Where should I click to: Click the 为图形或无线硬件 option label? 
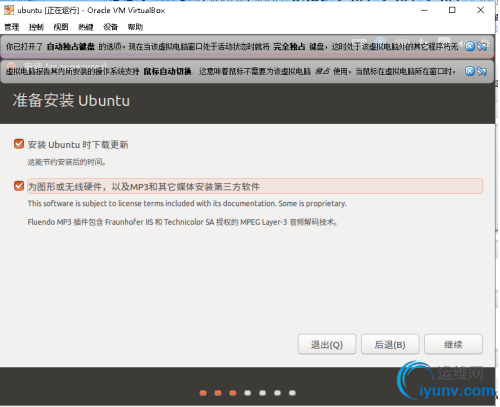coord(144,187)
